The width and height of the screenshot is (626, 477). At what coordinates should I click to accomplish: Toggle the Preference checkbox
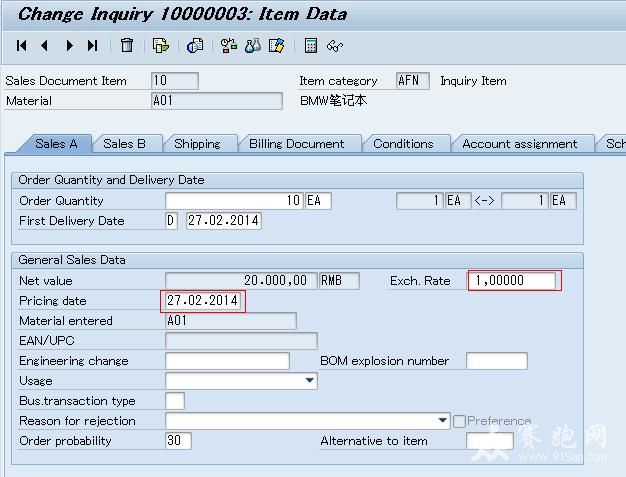click(x=460, y=421)
